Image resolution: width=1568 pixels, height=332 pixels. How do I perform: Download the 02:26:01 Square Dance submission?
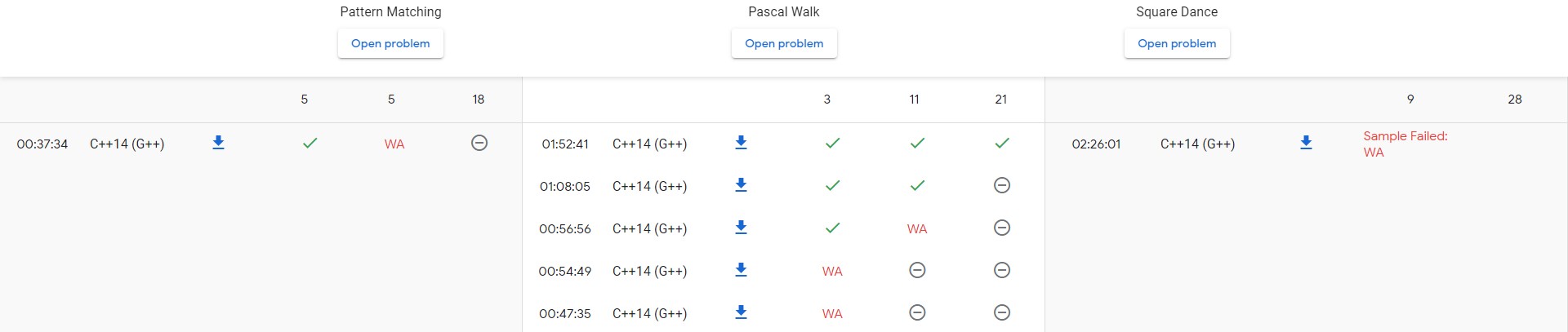[1306, 144]
